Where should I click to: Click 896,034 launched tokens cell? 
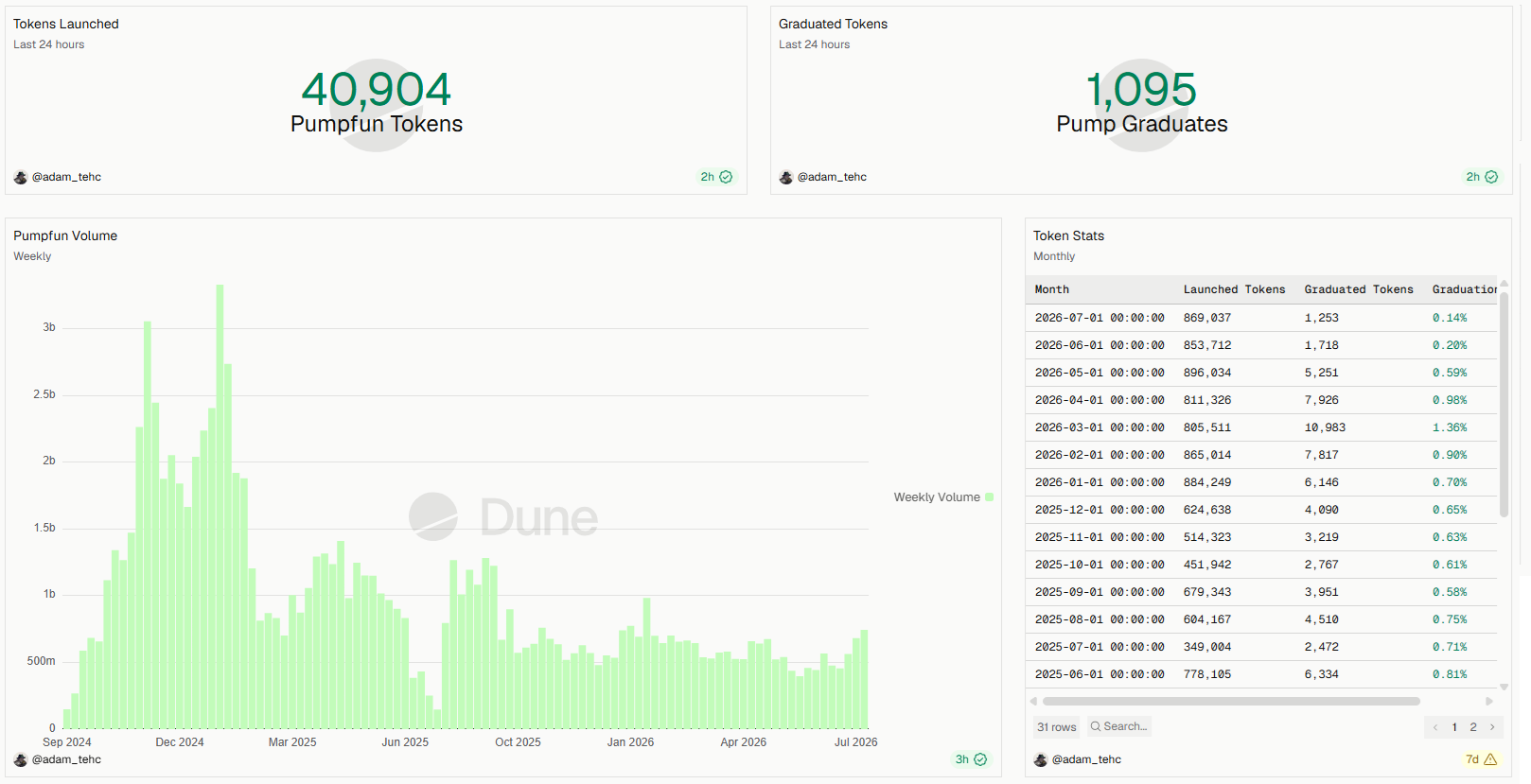[x=1207, y=373]
